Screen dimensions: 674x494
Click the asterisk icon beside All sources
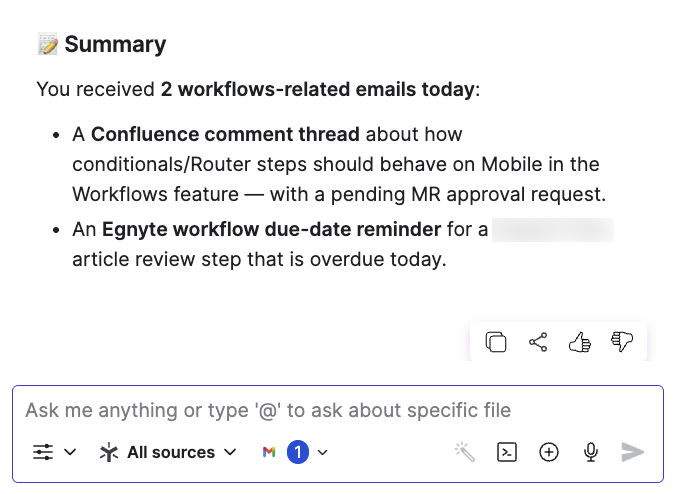coord(109,452)
